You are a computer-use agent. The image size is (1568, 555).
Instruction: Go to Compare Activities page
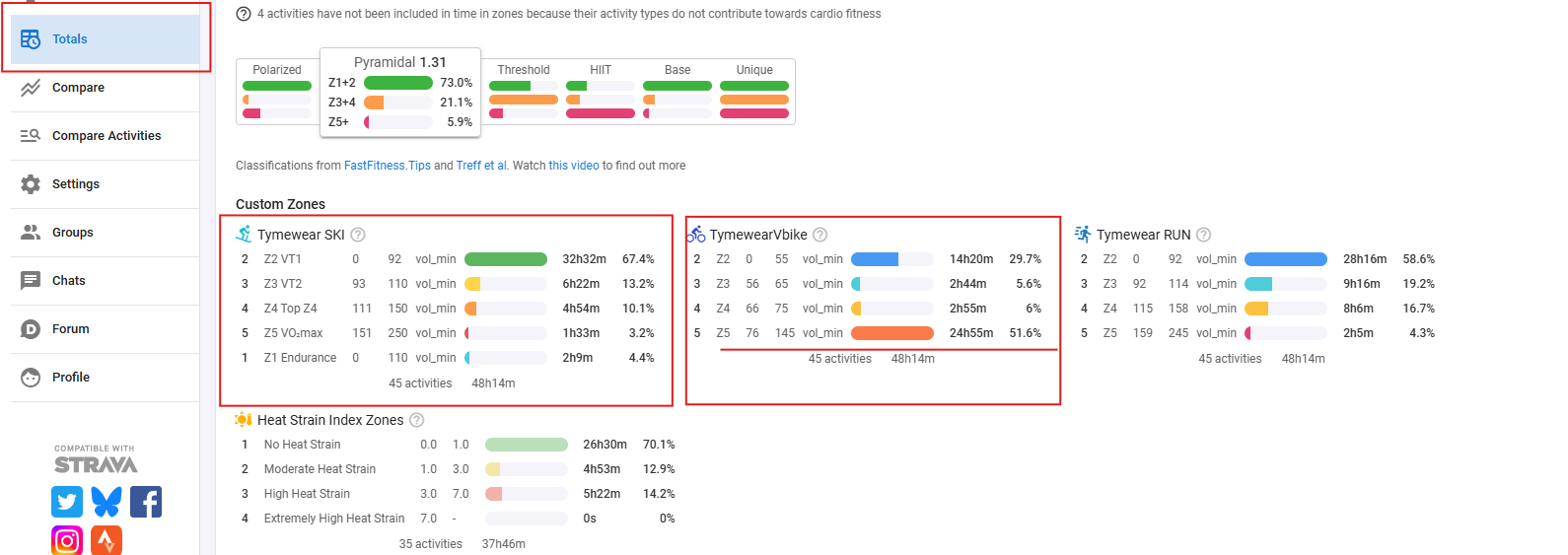pyautogui.click(x=106, y=136)
